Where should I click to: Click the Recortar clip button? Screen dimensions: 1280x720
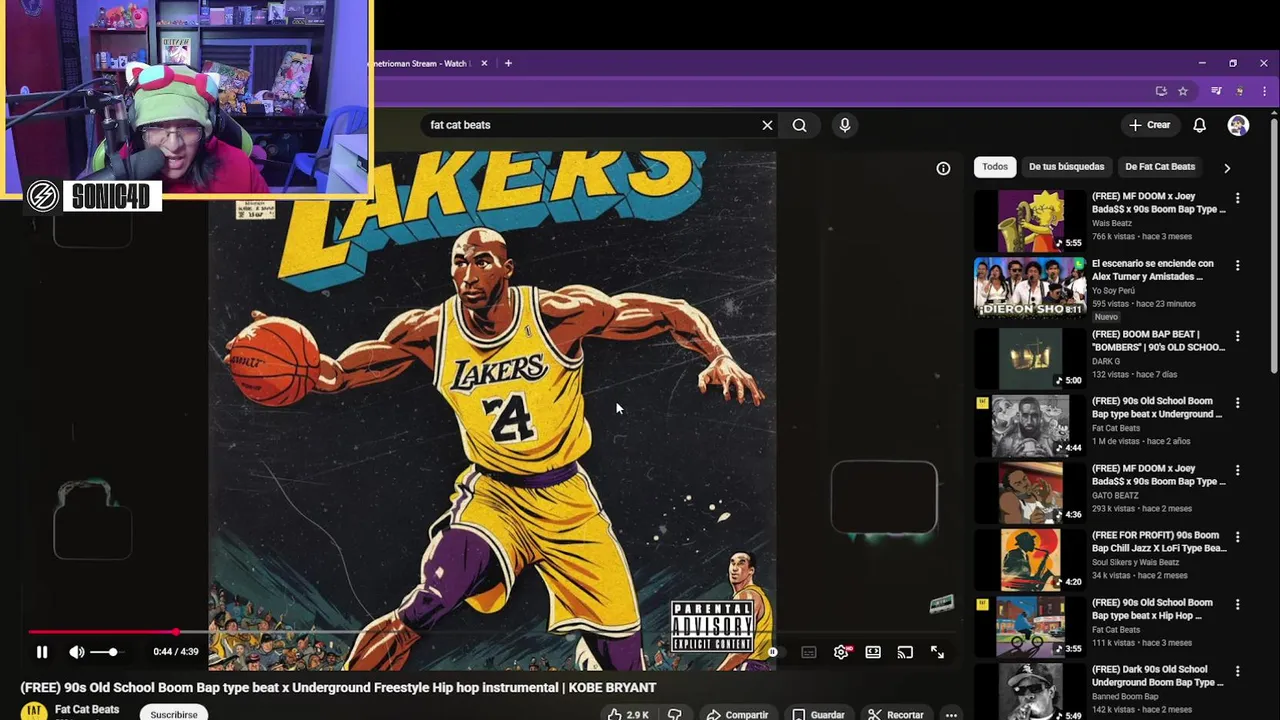tap(896, 714)
